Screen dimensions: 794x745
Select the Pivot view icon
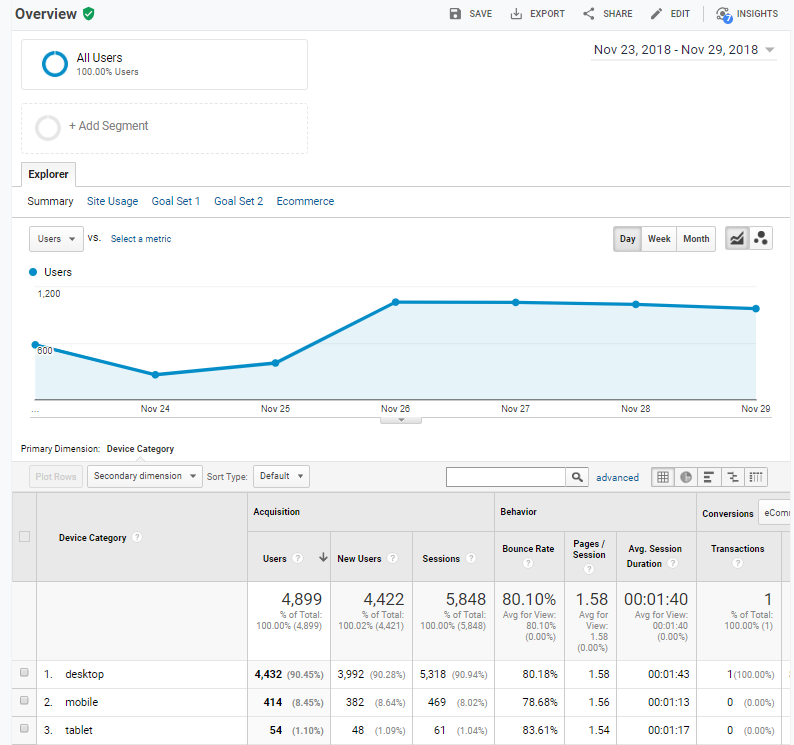point(756,477)
